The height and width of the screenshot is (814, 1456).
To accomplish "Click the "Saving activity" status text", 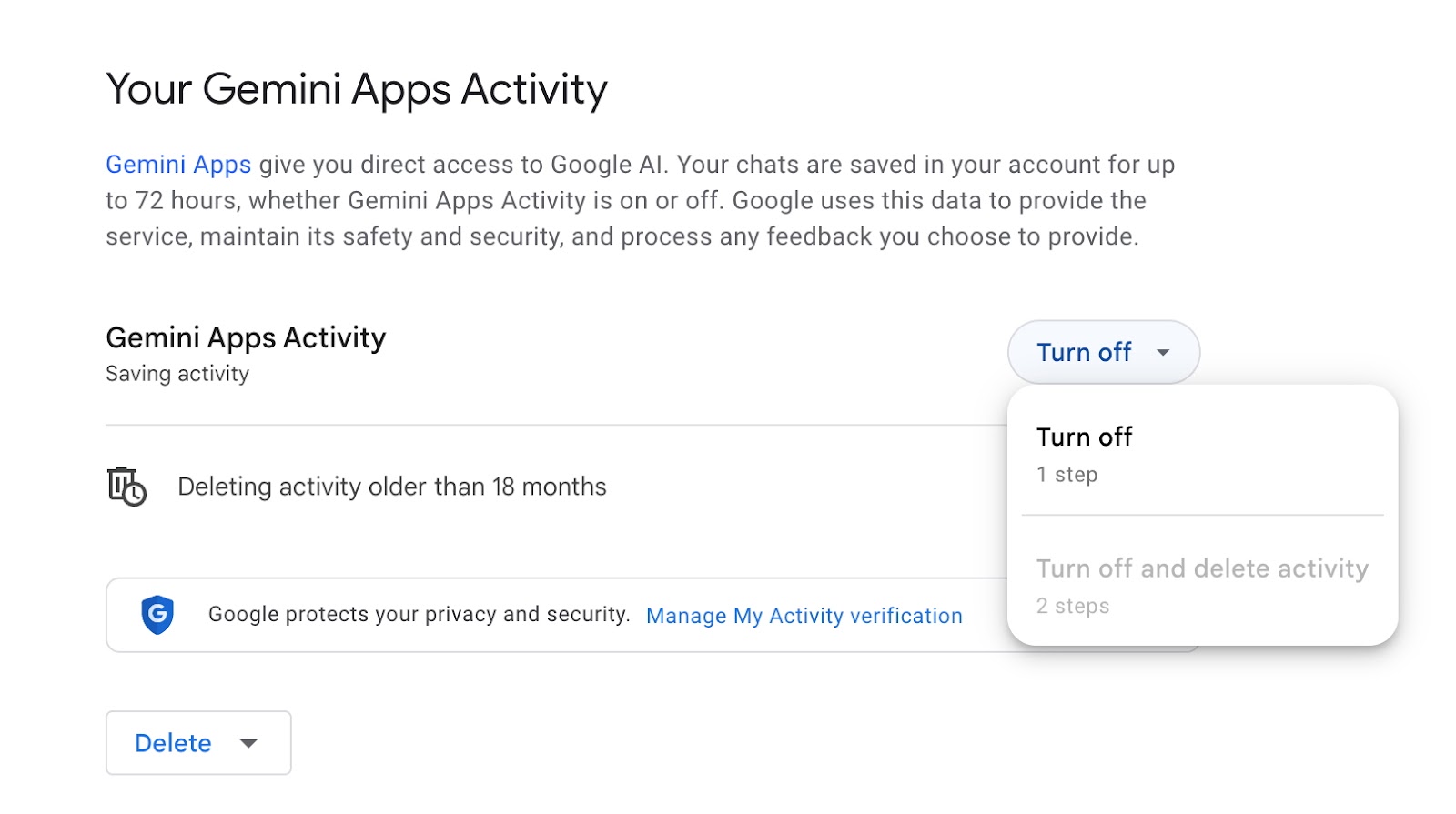I will (x=177, y=374).
